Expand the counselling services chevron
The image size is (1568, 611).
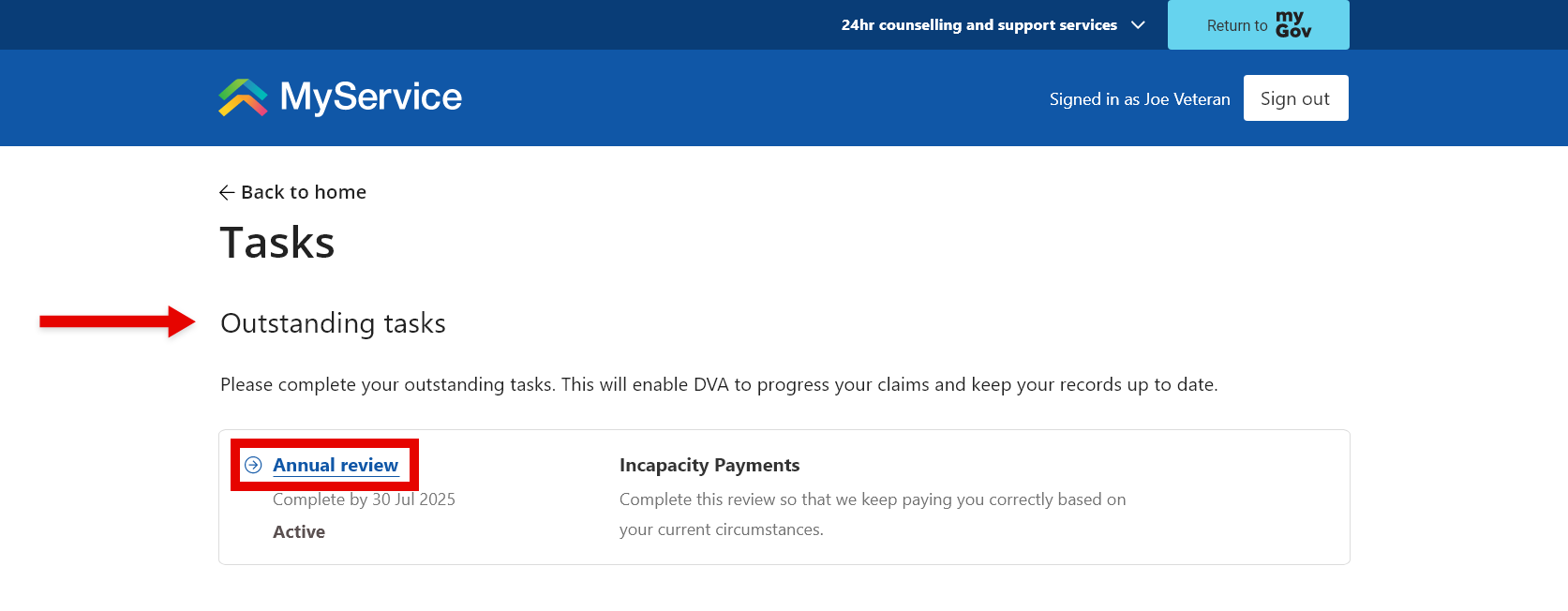tap(1138, 25)
